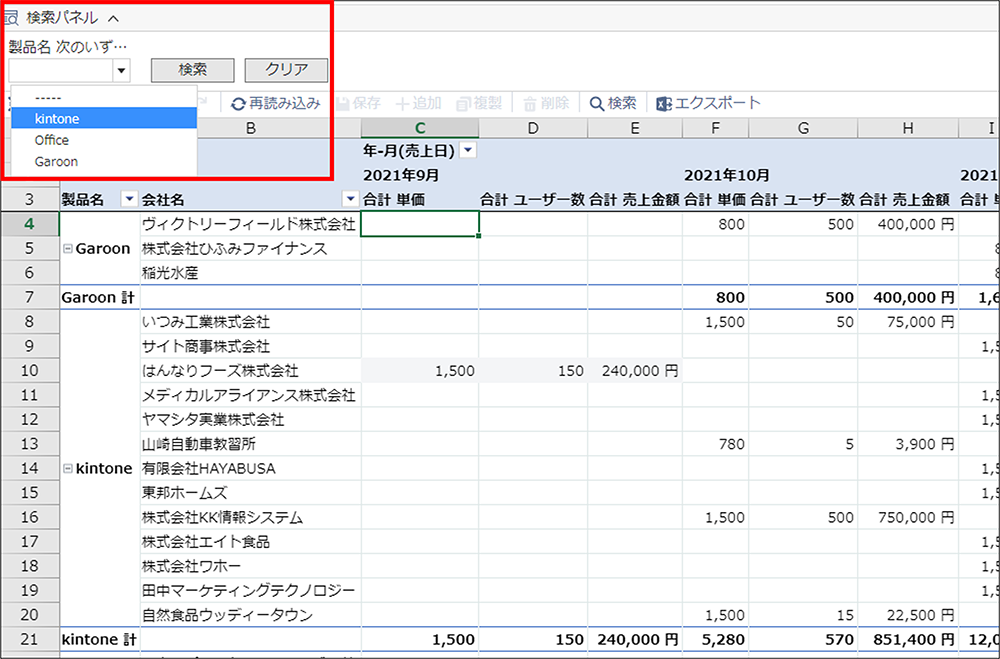Select column B header
This screenshot has width=1000, height=659.
(251, 128)
